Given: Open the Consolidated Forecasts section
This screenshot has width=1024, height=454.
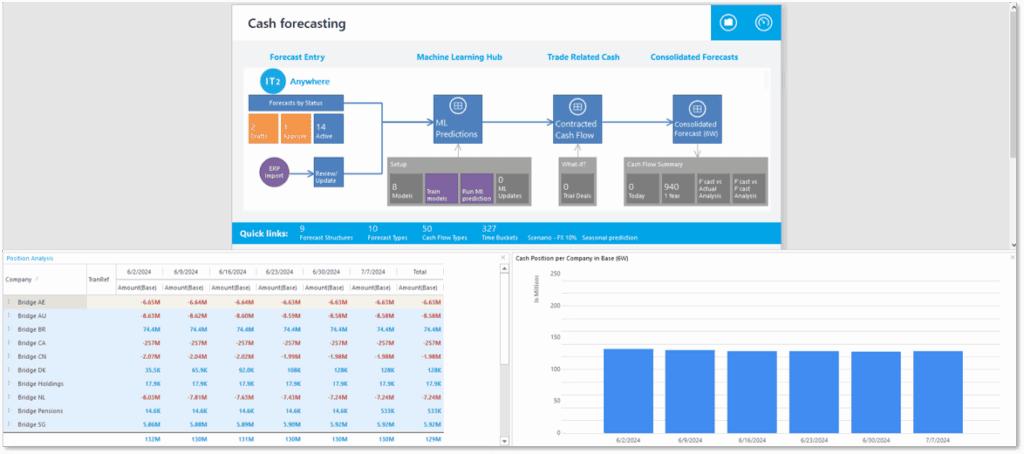Looking at the screenshot, I should pos(694,57).
